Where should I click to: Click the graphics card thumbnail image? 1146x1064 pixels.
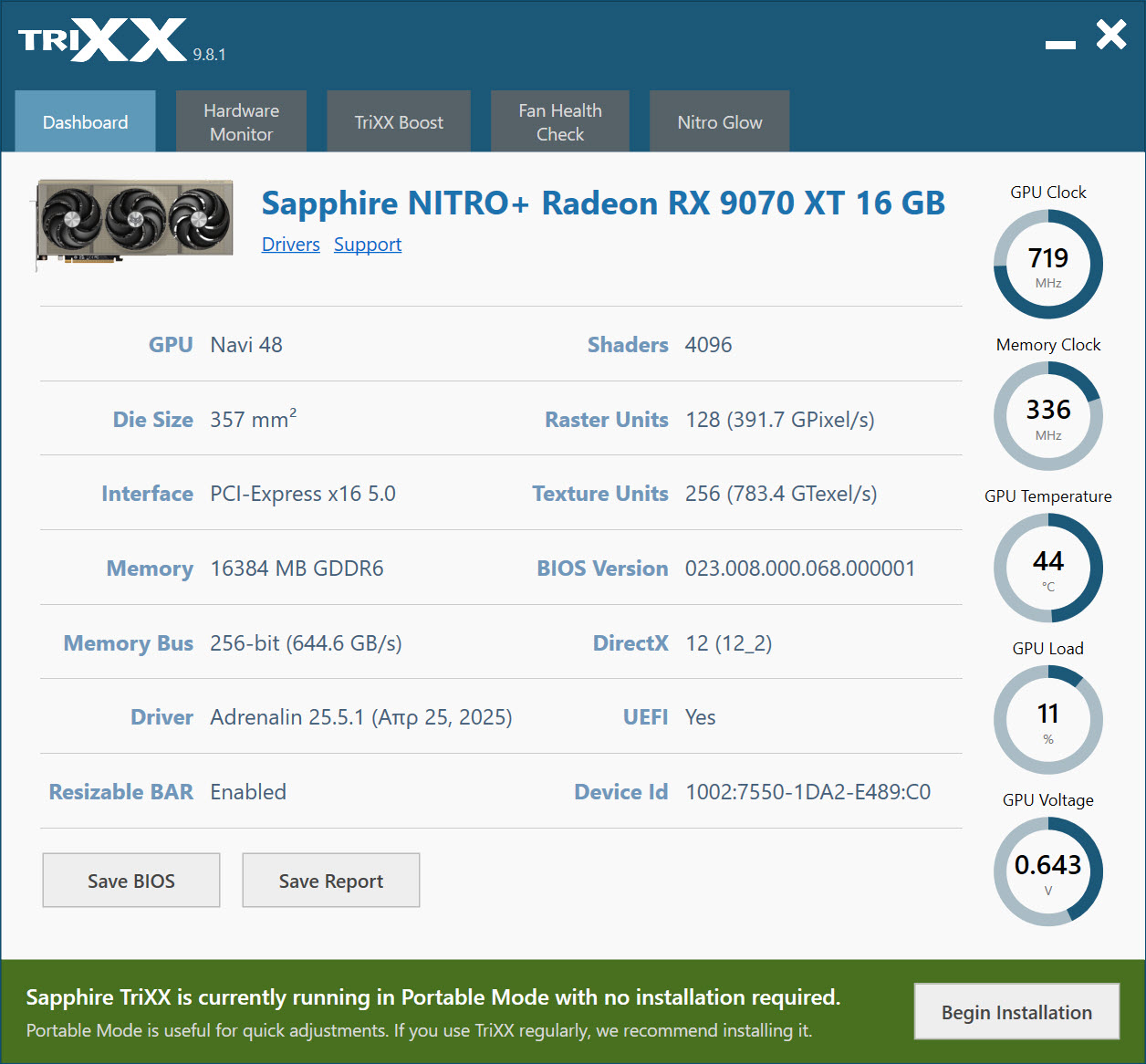[x=134, y=224]
